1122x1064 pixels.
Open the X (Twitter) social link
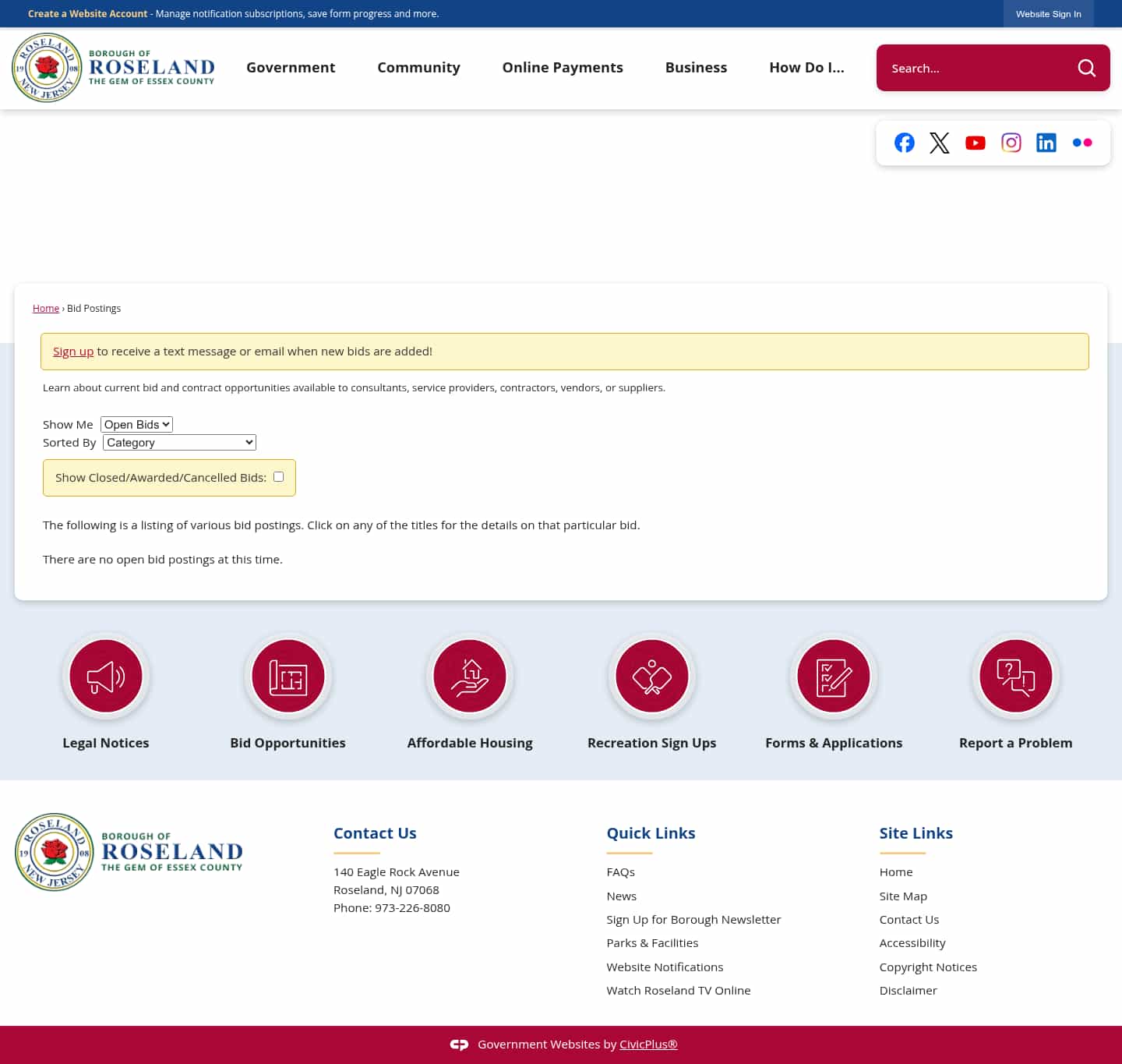point(939,143)
